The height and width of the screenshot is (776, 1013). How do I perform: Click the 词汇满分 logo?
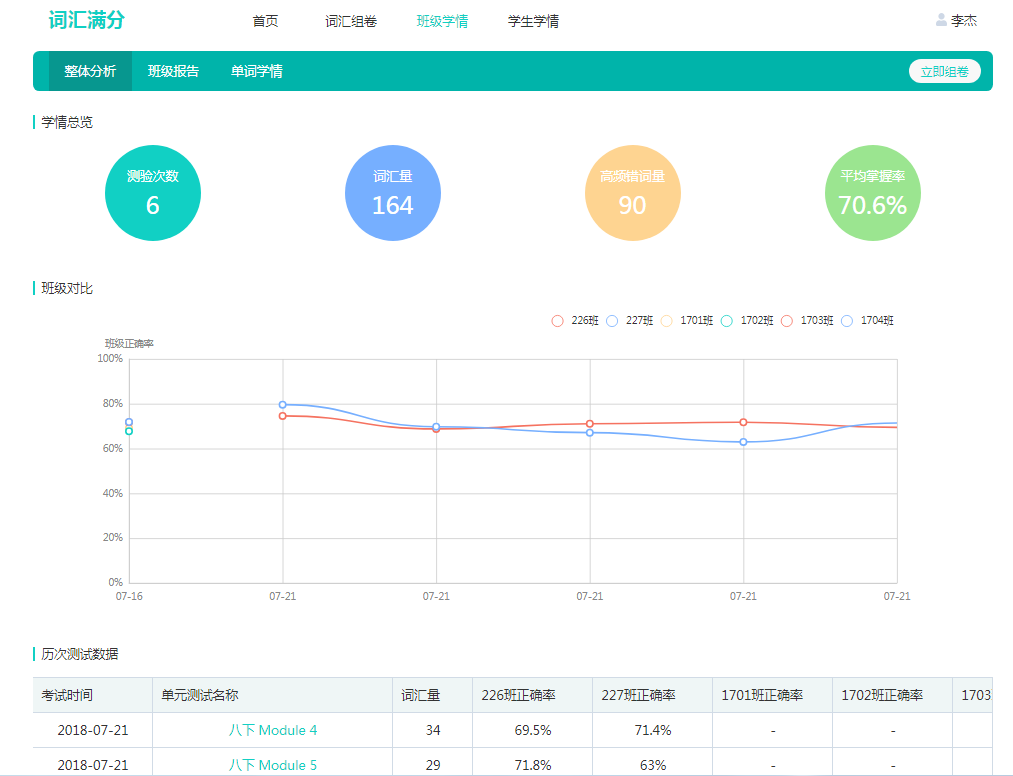click(x=87, y=20)
